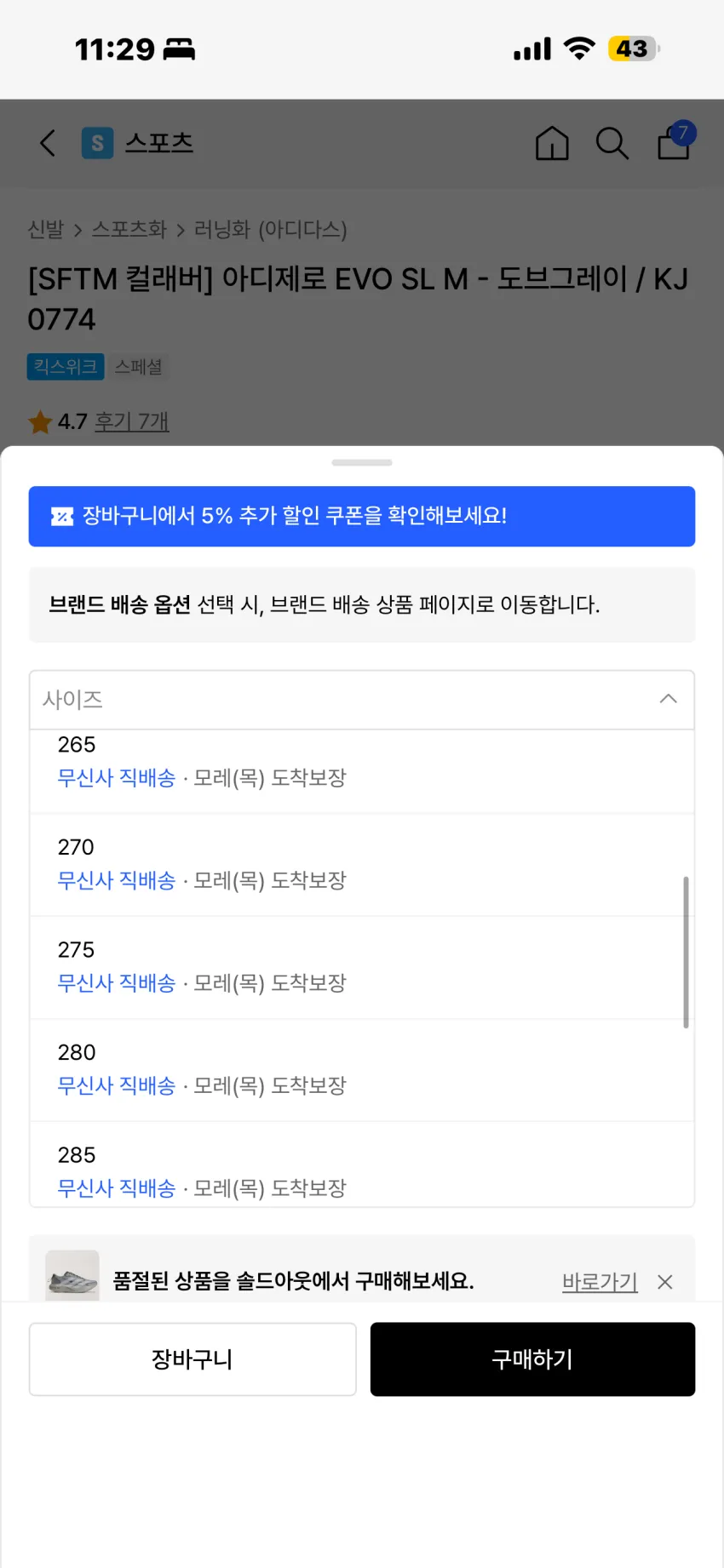Select size 280
Image resolution: width=724 pixels, height=1568 pixels.
(362, 1070)
